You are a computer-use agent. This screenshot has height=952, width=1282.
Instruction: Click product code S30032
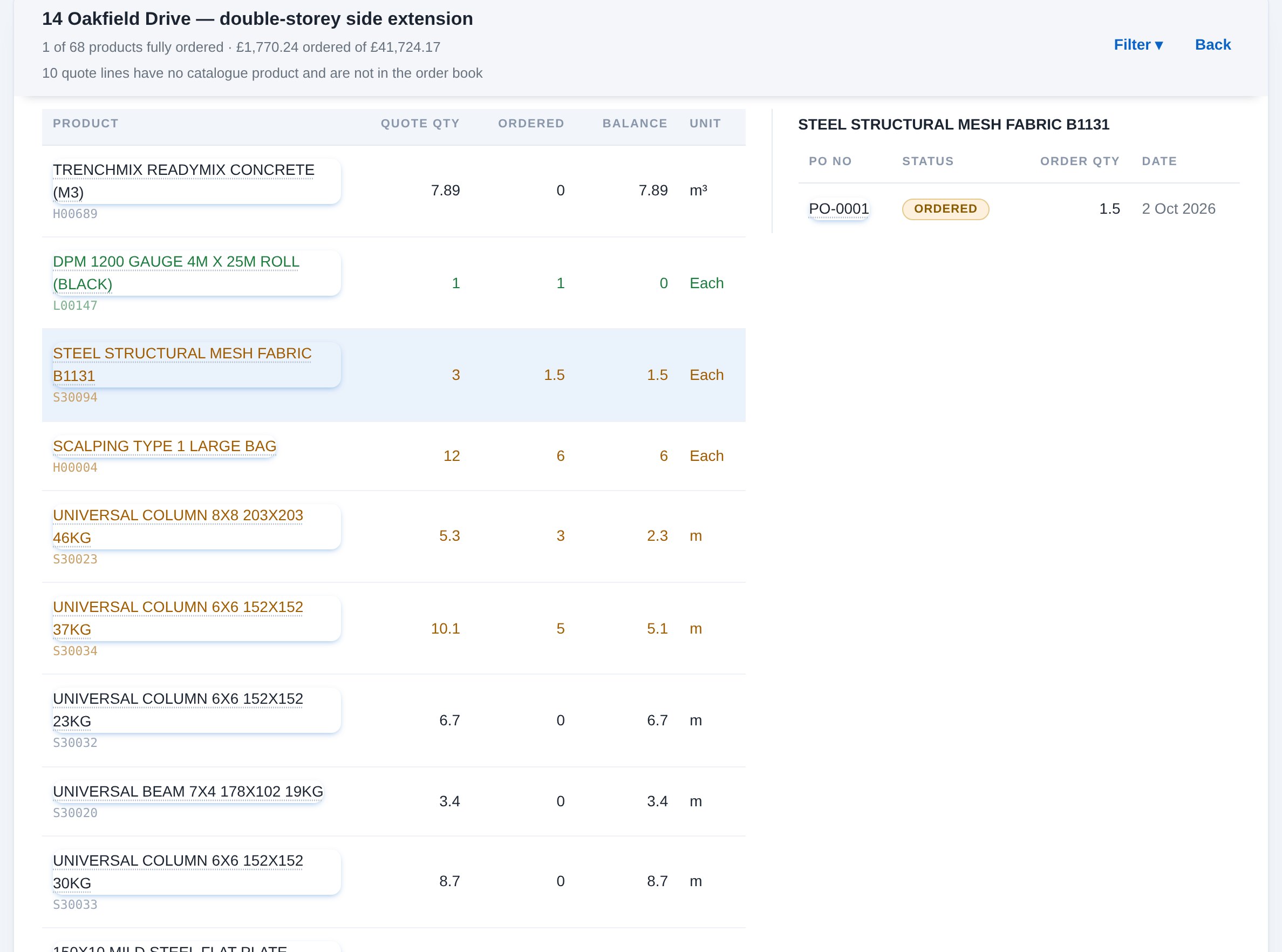pyautogui.click(x=75, y=742)
